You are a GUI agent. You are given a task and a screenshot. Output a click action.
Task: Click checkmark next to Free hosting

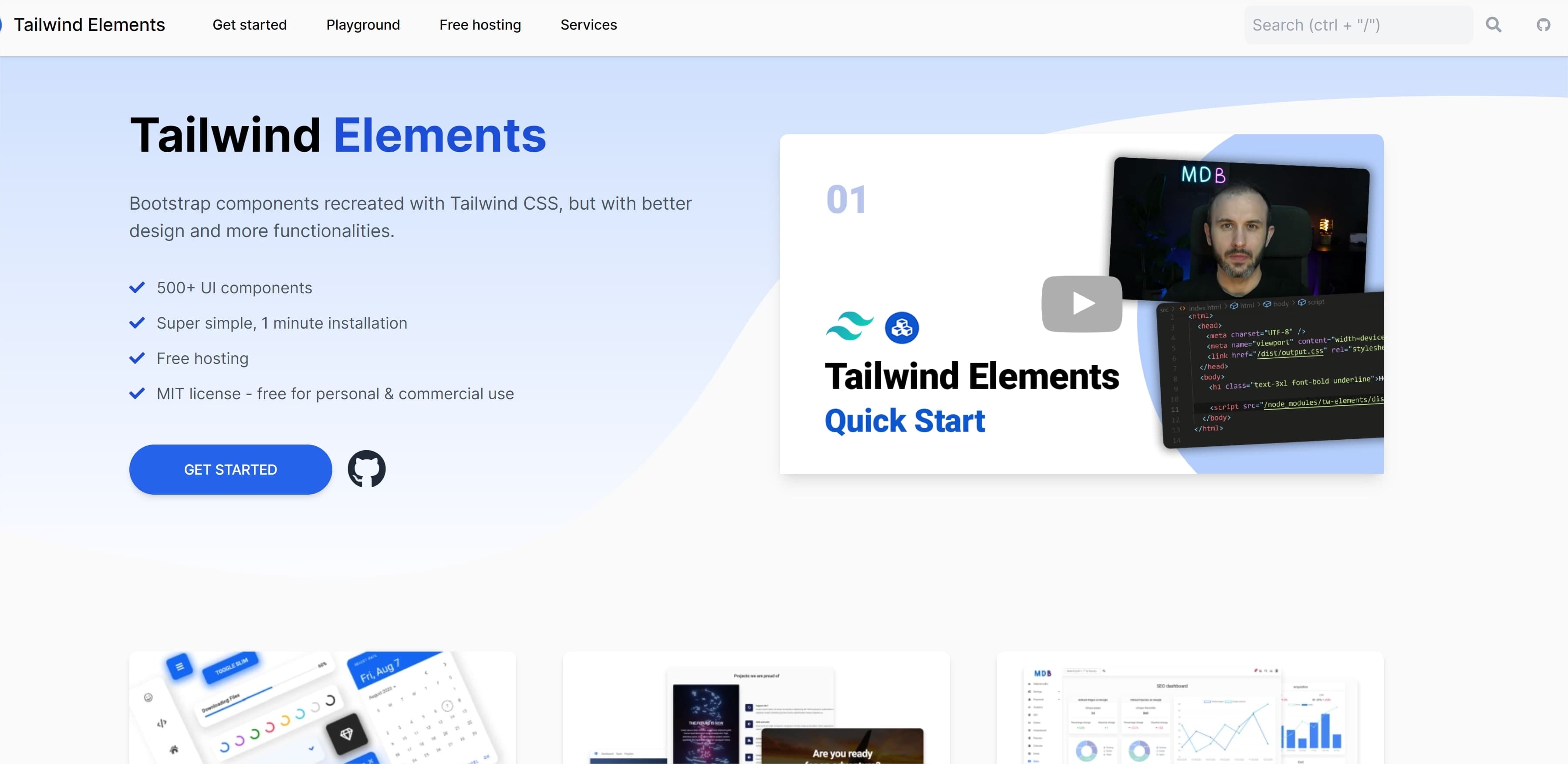click(137, 358)
